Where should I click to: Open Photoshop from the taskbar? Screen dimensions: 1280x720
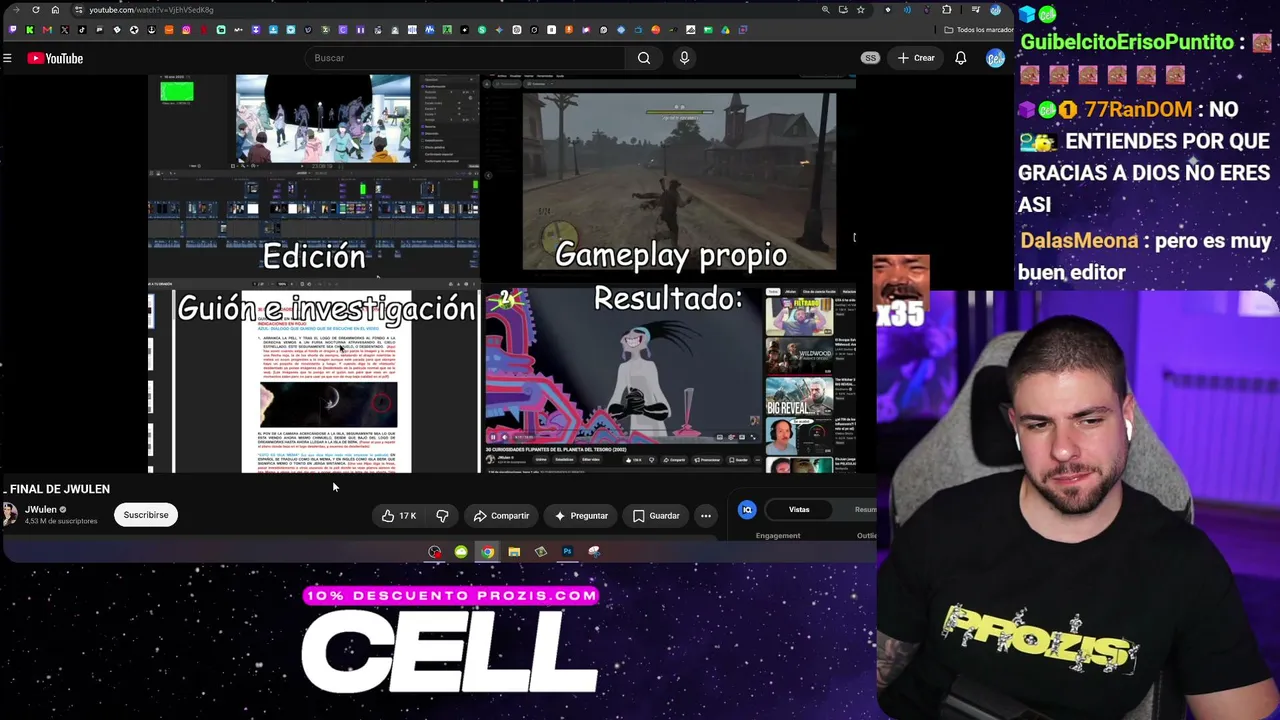pyautogui.click(x=567, y=552)
